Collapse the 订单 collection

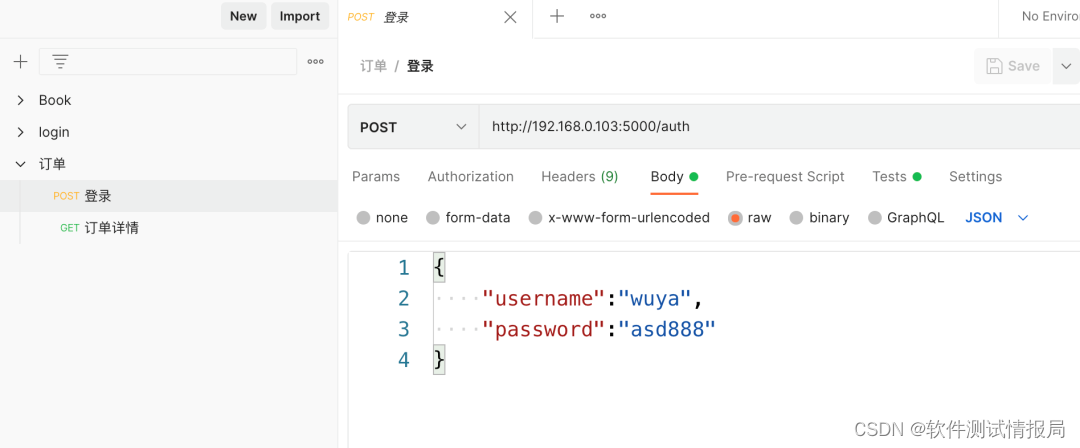click(x=21, y=164)
